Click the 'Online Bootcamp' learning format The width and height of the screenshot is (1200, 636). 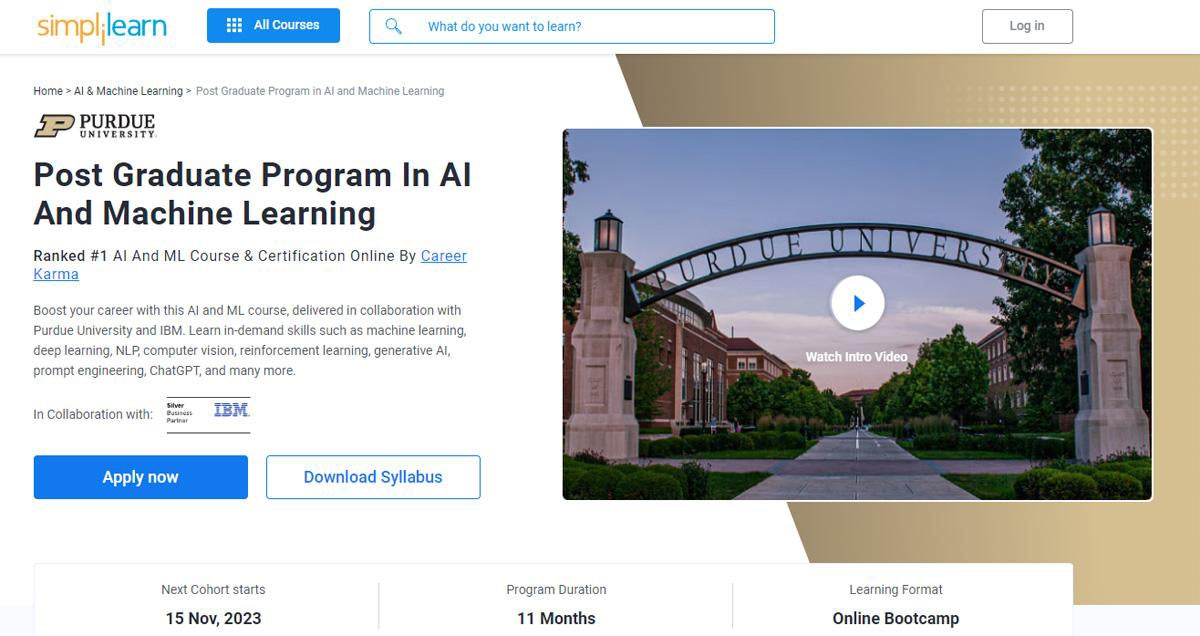coord(896,619)
